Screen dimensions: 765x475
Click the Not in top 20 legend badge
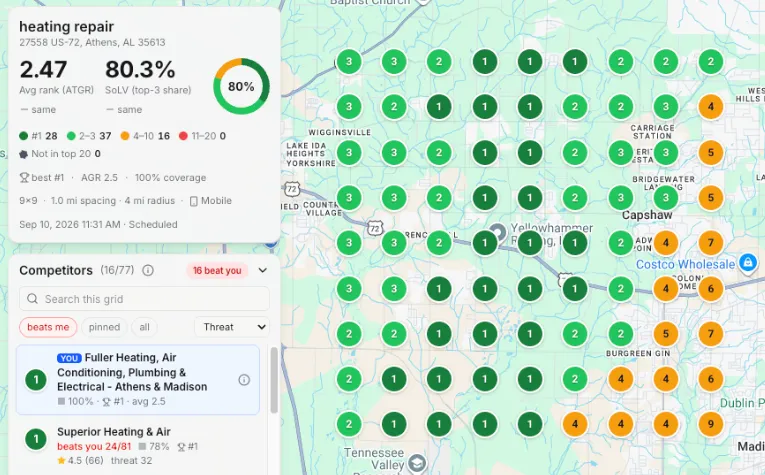pos(23,154)
